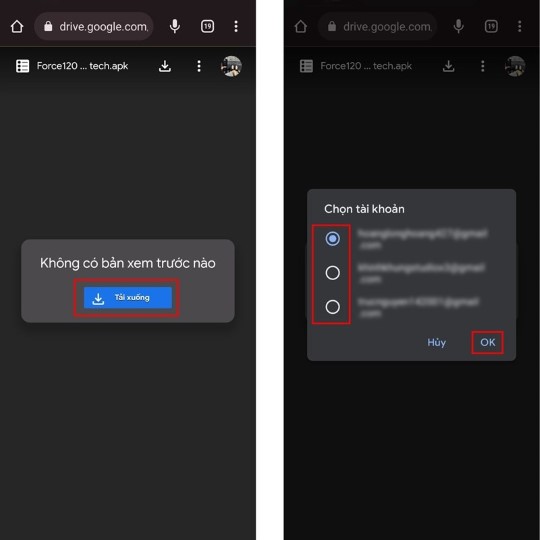Click OK in Chọn tài khoản dialog
This screenshot has width=540, height=540.
[488, 342]
